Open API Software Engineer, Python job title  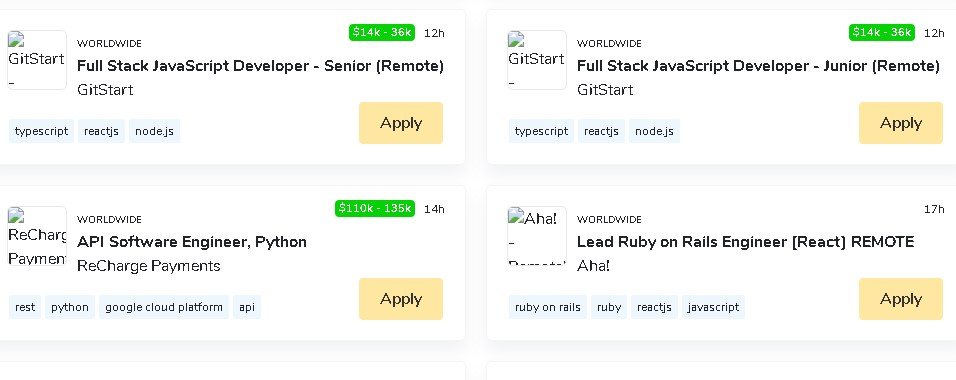pyautogui.click(x=191, y=242)
